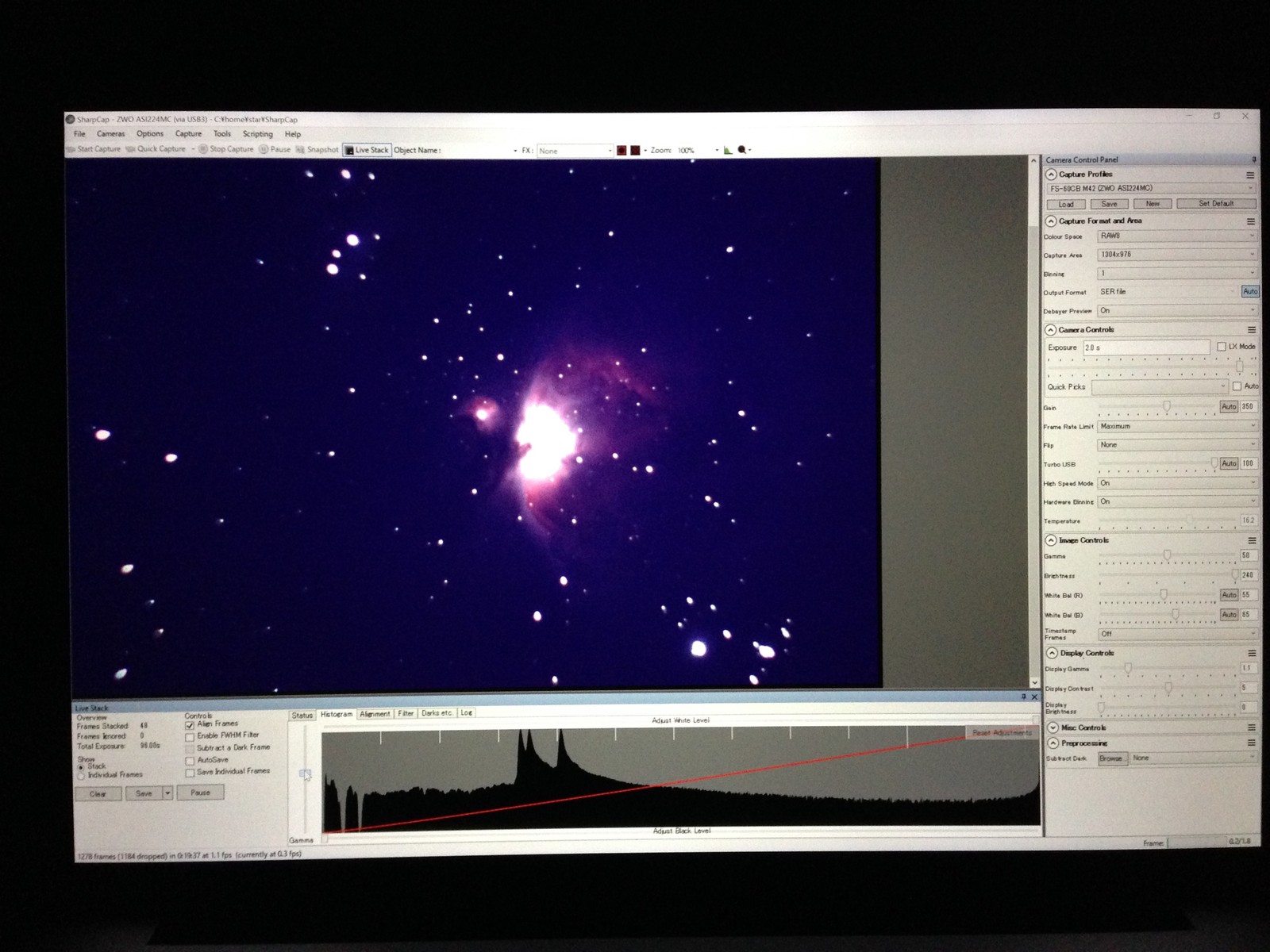Switch to the Alignment tab
Screen dimensions: 1270x952
375,714
